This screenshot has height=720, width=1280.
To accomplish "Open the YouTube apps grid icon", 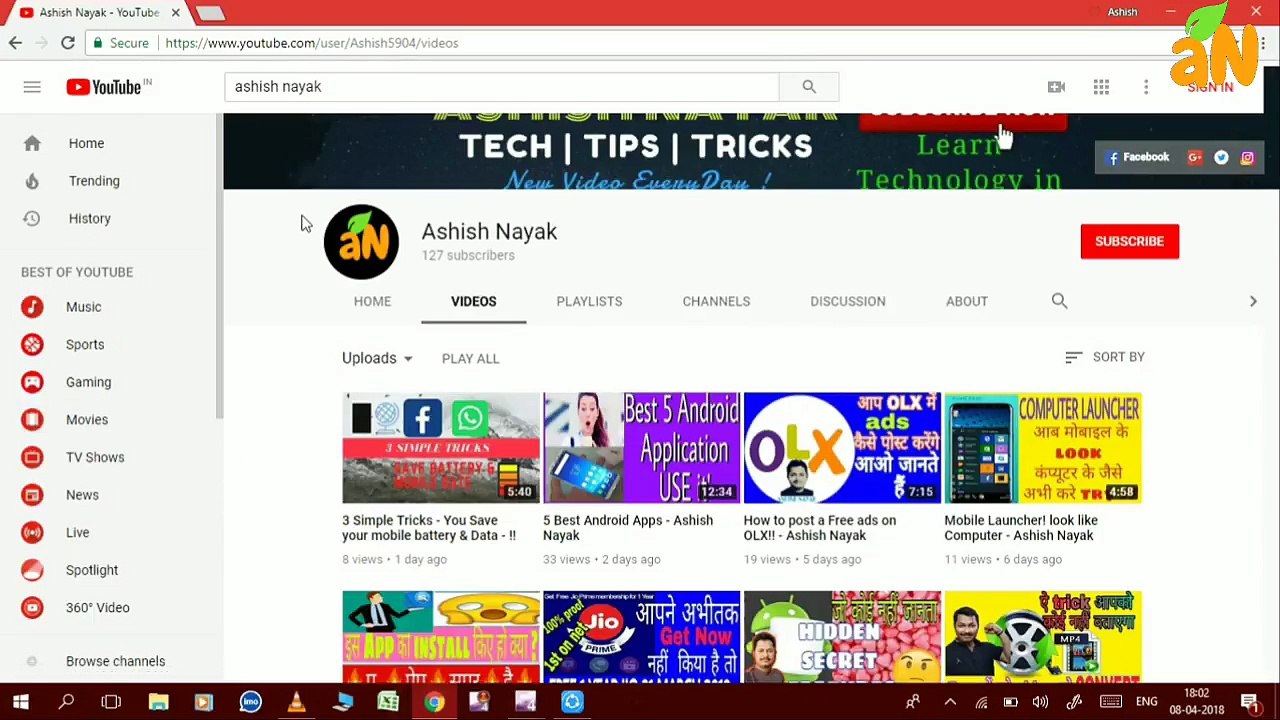I will coord(1101,87).
